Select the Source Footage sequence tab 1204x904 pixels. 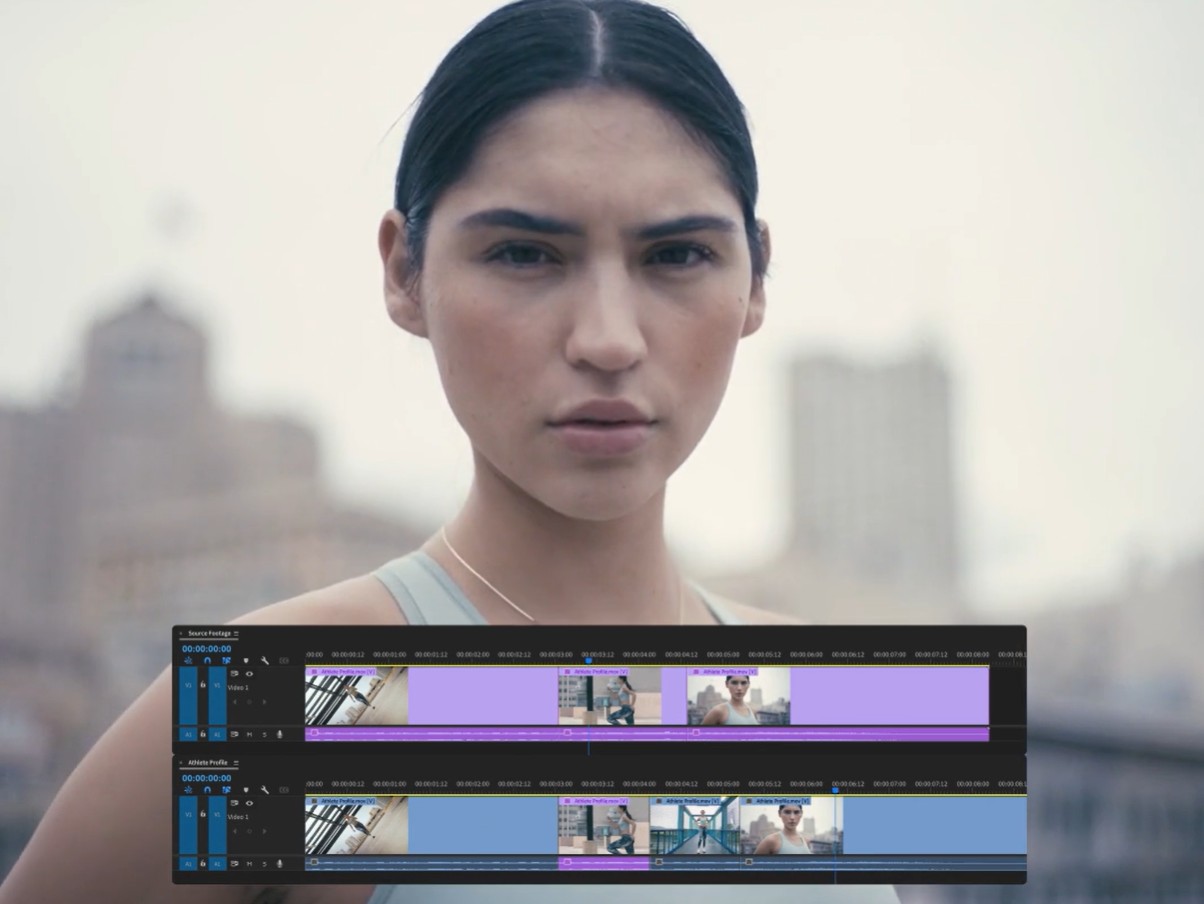pyautogui.click(x=208, y=634)
